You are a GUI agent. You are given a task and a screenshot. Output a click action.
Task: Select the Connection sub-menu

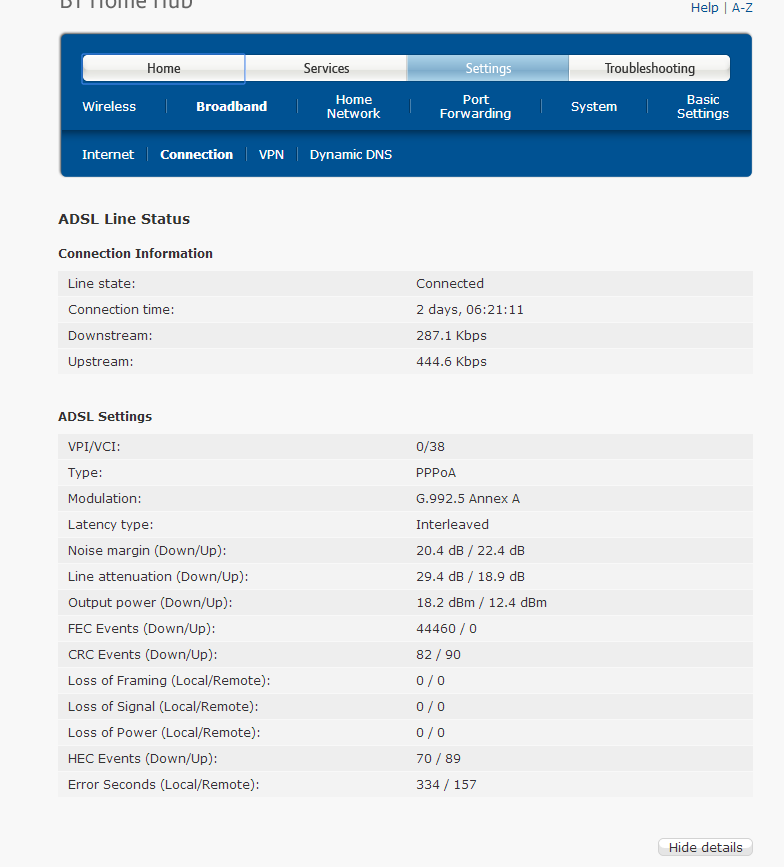[196, 155]
